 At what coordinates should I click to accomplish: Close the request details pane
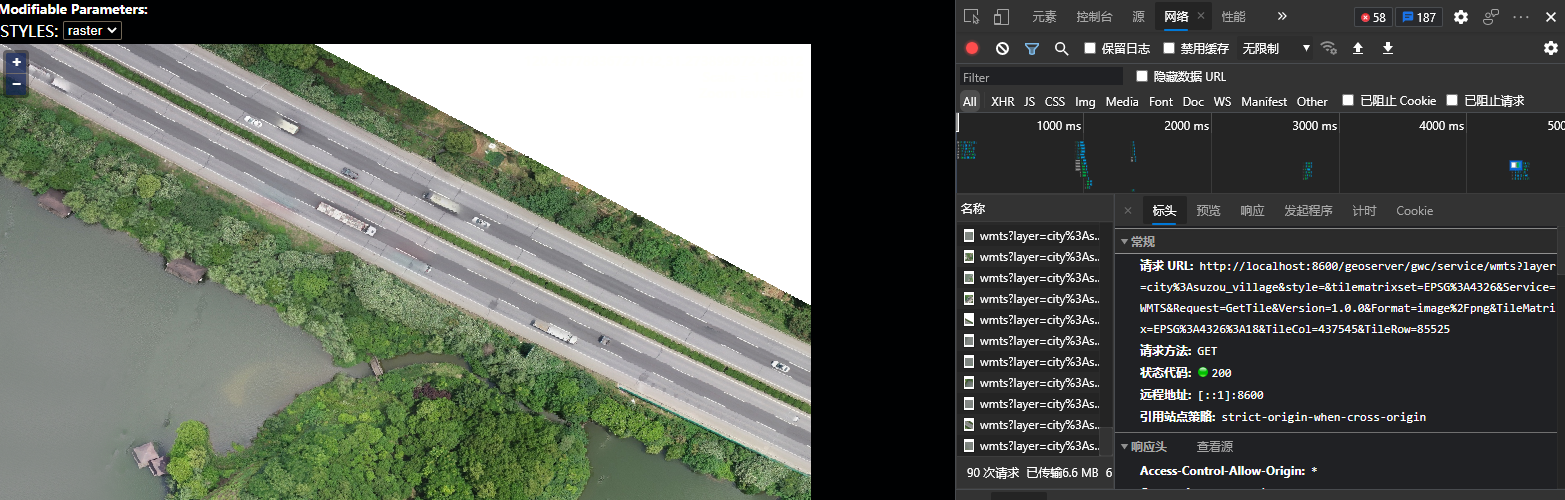[x=1128, y=211]
